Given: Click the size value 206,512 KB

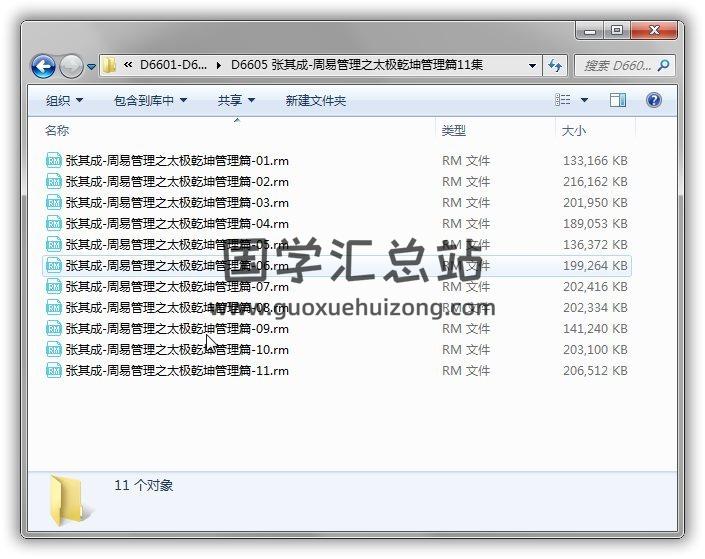Looking at the screenshot, I should point(595,371).
